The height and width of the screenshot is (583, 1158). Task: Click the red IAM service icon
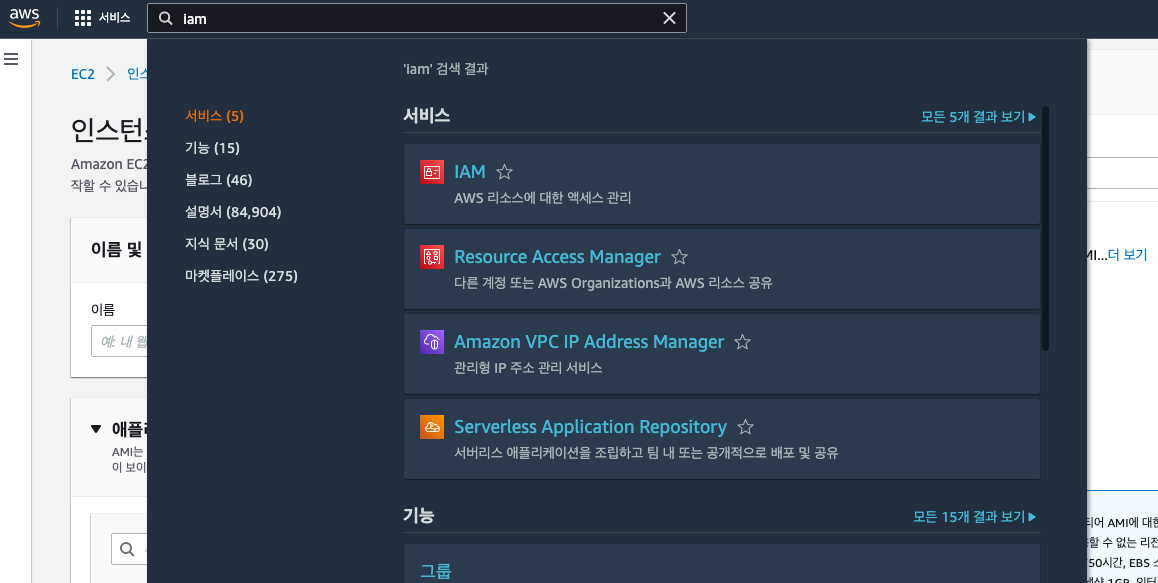click(x=432, y=172)
